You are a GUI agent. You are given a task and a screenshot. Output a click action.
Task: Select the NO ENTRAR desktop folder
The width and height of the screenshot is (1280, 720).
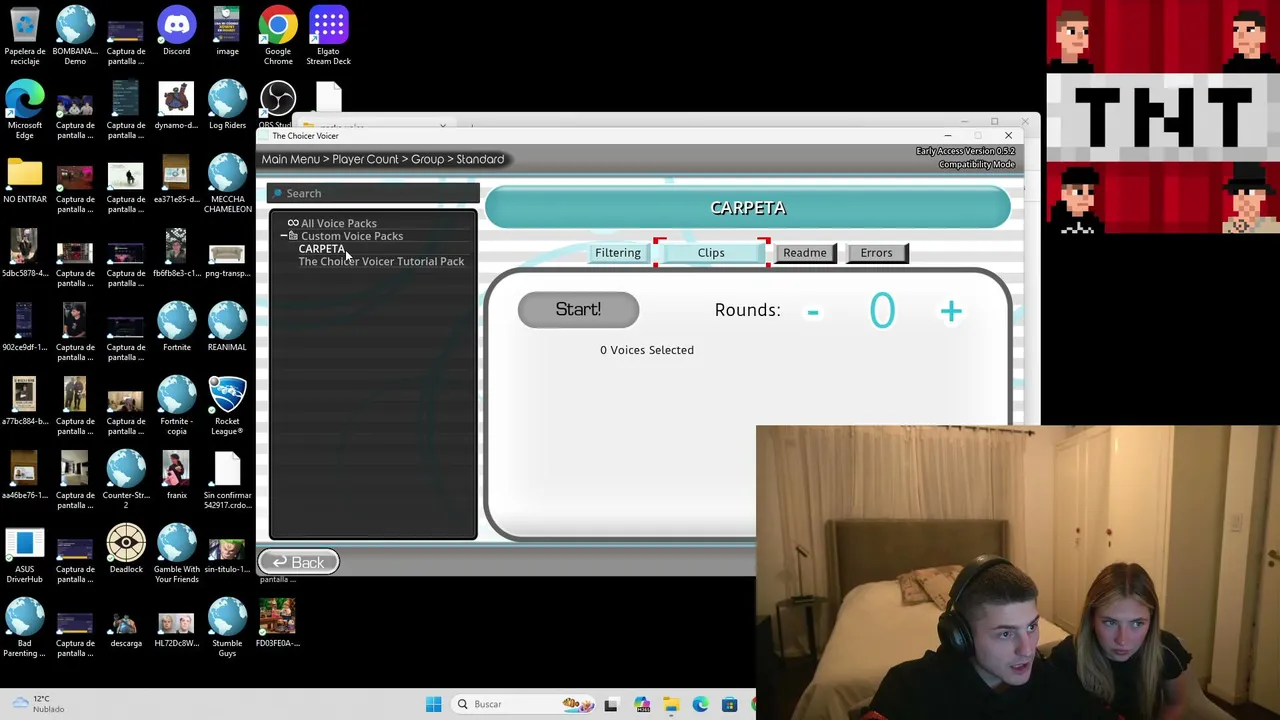(25, 180)
